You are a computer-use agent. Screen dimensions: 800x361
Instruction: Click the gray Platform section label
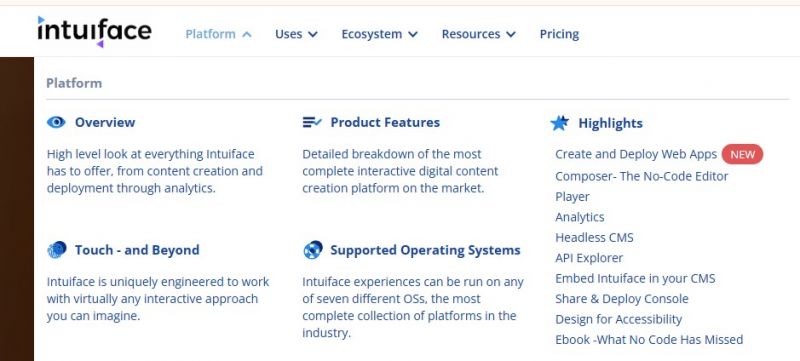click(74, 83)
